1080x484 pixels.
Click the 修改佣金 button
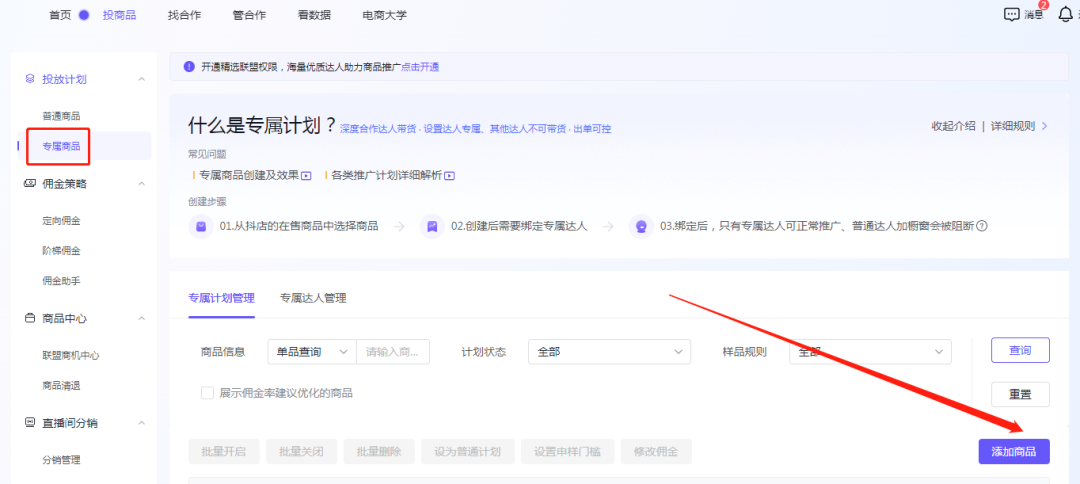click(656, 452)
